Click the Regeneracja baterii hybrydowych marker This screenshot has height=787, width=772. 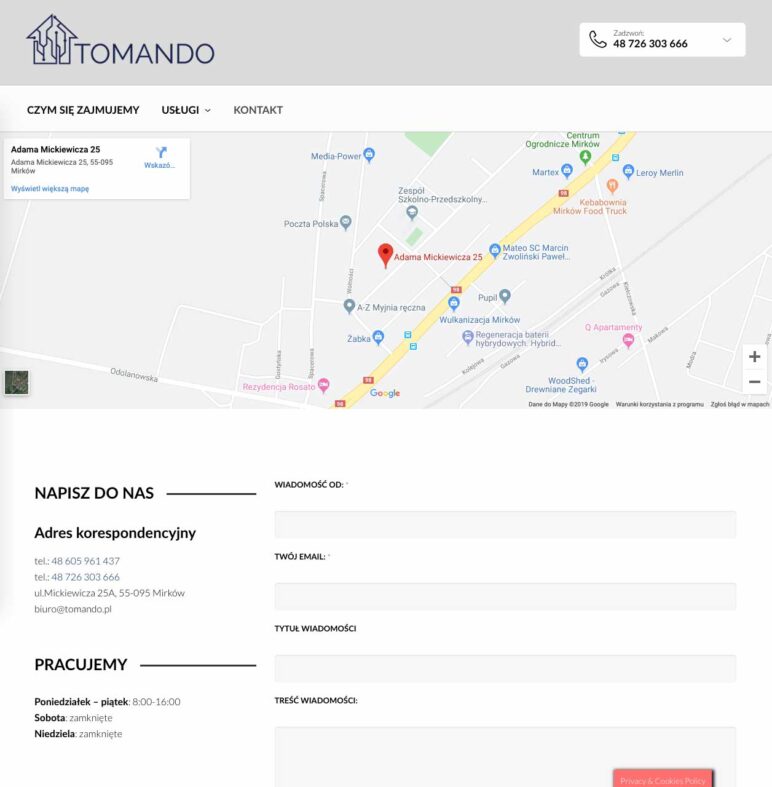tap(467, 337)
